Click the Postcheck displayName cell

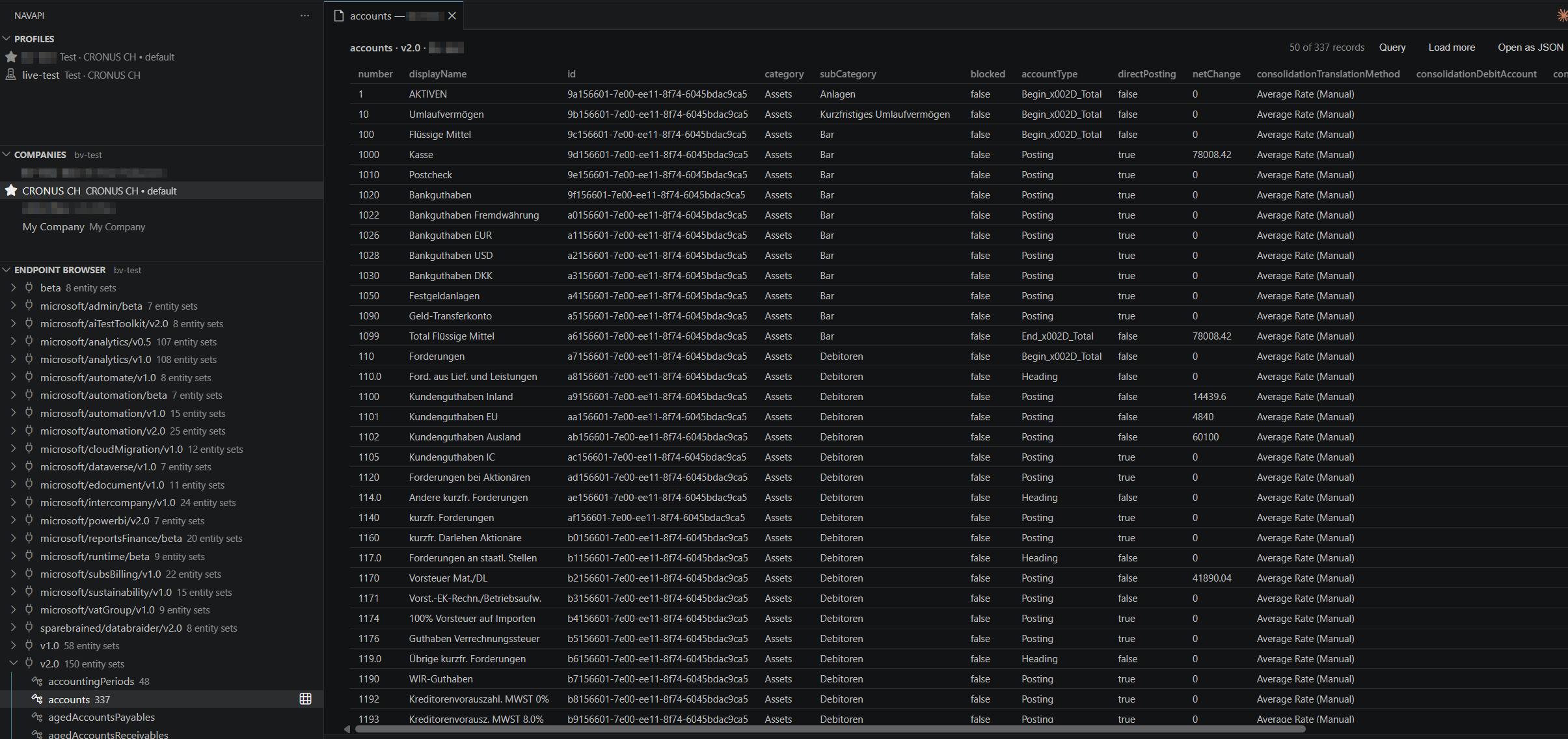430,174
